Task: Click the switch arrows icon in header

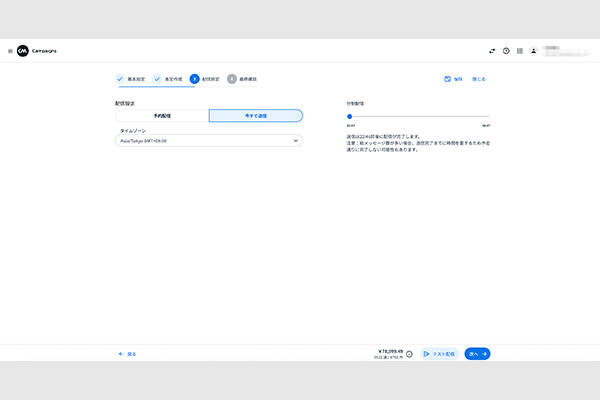Action: (x=492, y=51)
